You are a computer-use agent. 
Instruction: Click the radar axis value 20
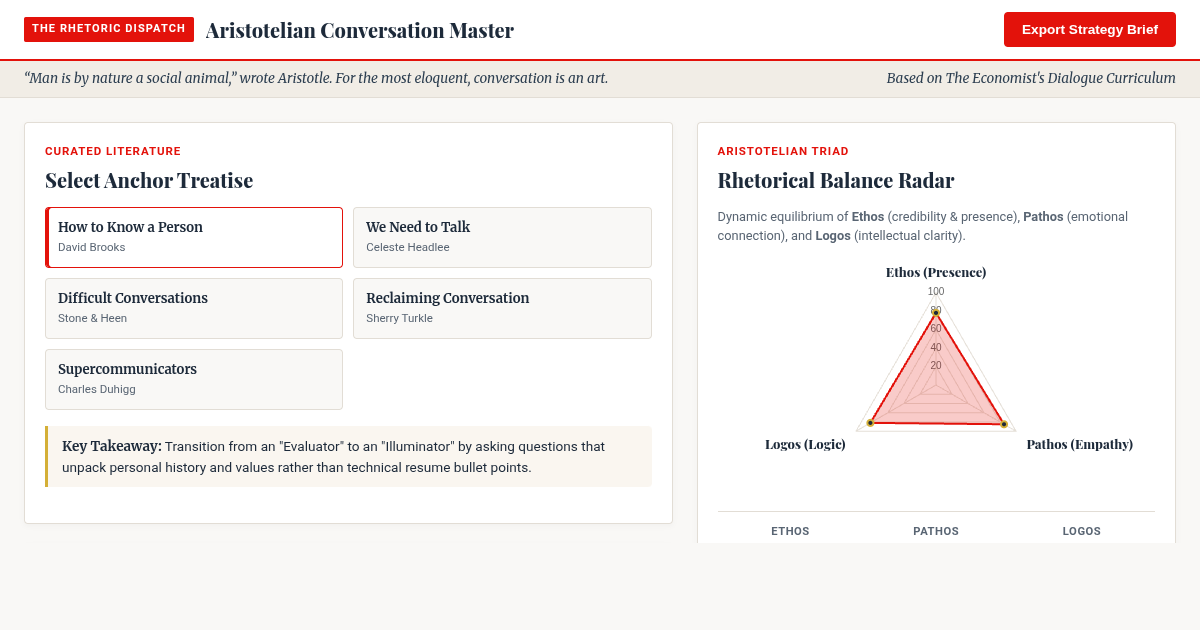pos(936,366)
